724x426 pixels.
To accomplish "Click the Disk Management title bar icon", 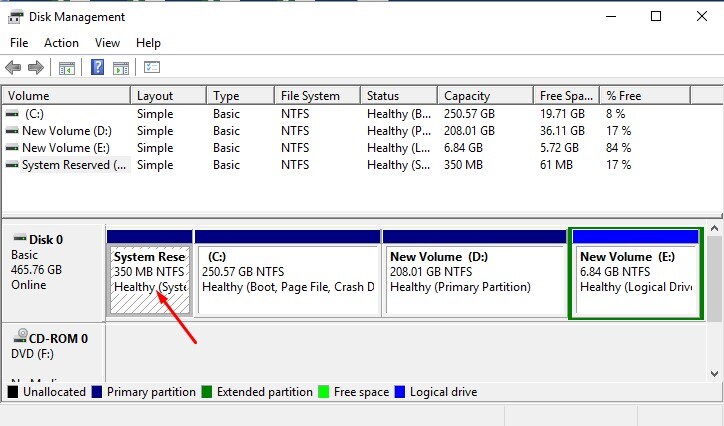I will tap(16, 17).
